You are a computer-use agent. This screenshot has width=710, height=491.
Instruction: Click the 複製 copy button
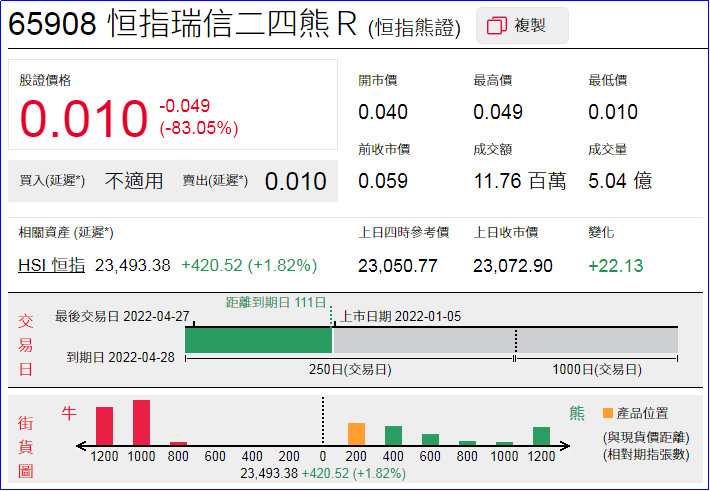click(x=522, y=25)
